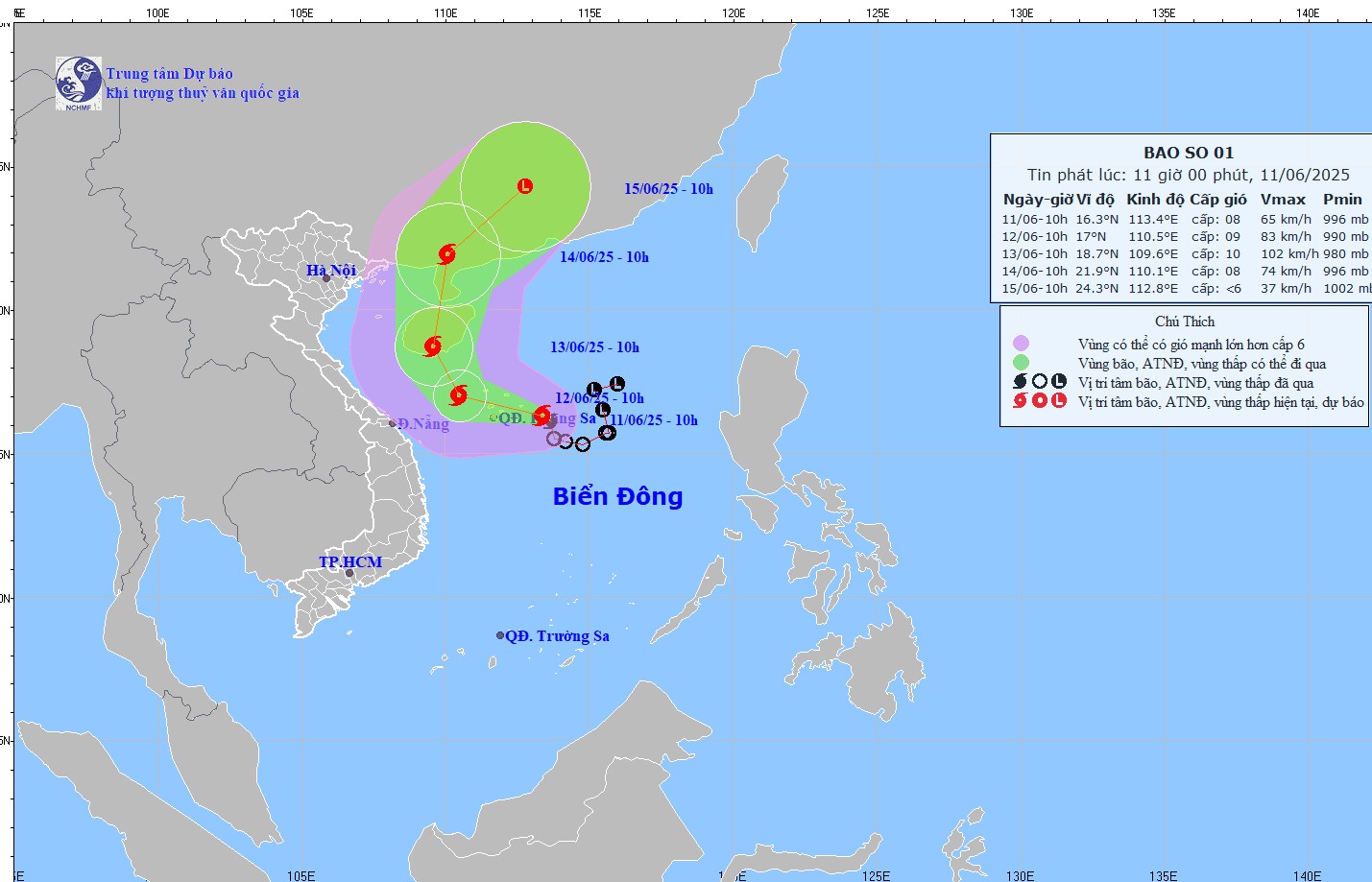Click the forecast date label 13/06/25 - 10h

[x=595, y=347]
